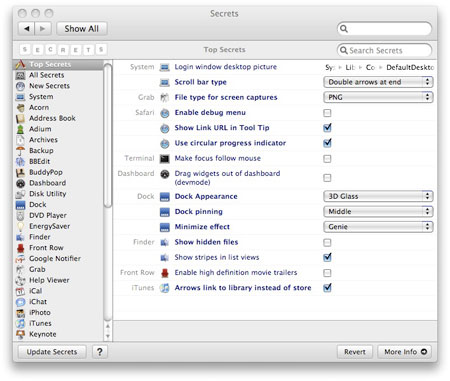The height and width of the screenshot is (381, 450).
Task: Go back with the left arrow button
Action: 26,29
